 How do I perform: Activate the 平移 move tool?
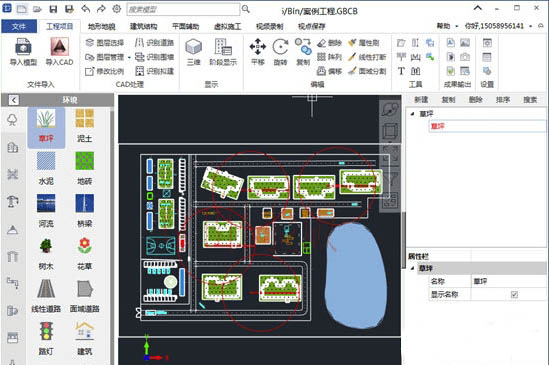258,52
